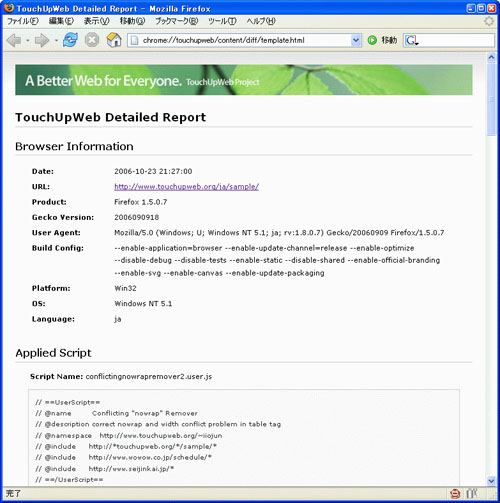500x503 pixels.
Task: Open the touchupweb.org/ja/sample link
Action: pyautogui.click(x=186, y=187)
